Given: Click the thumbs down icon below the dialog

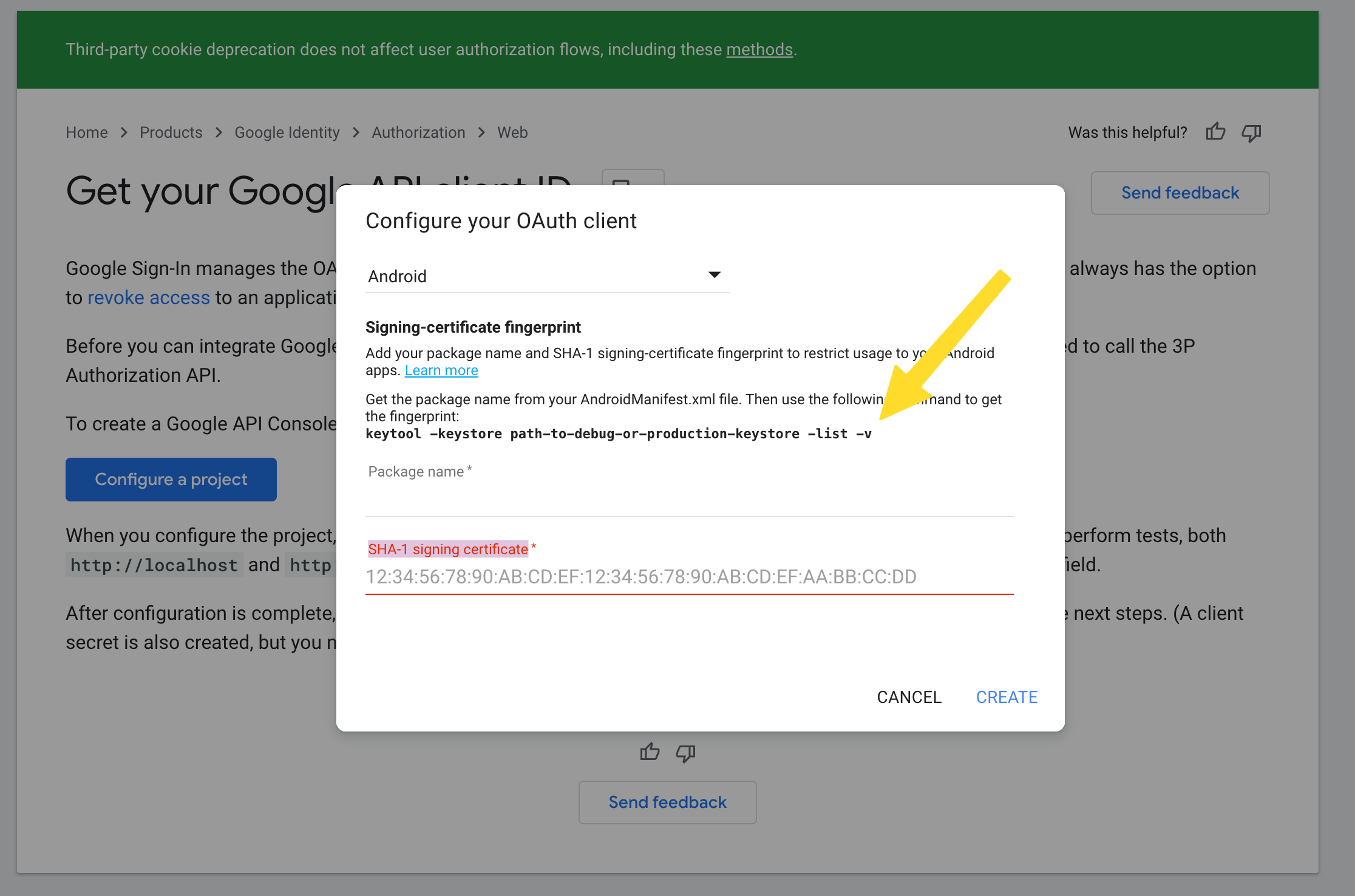Looking at the screenshot, I should pos(685,753).
